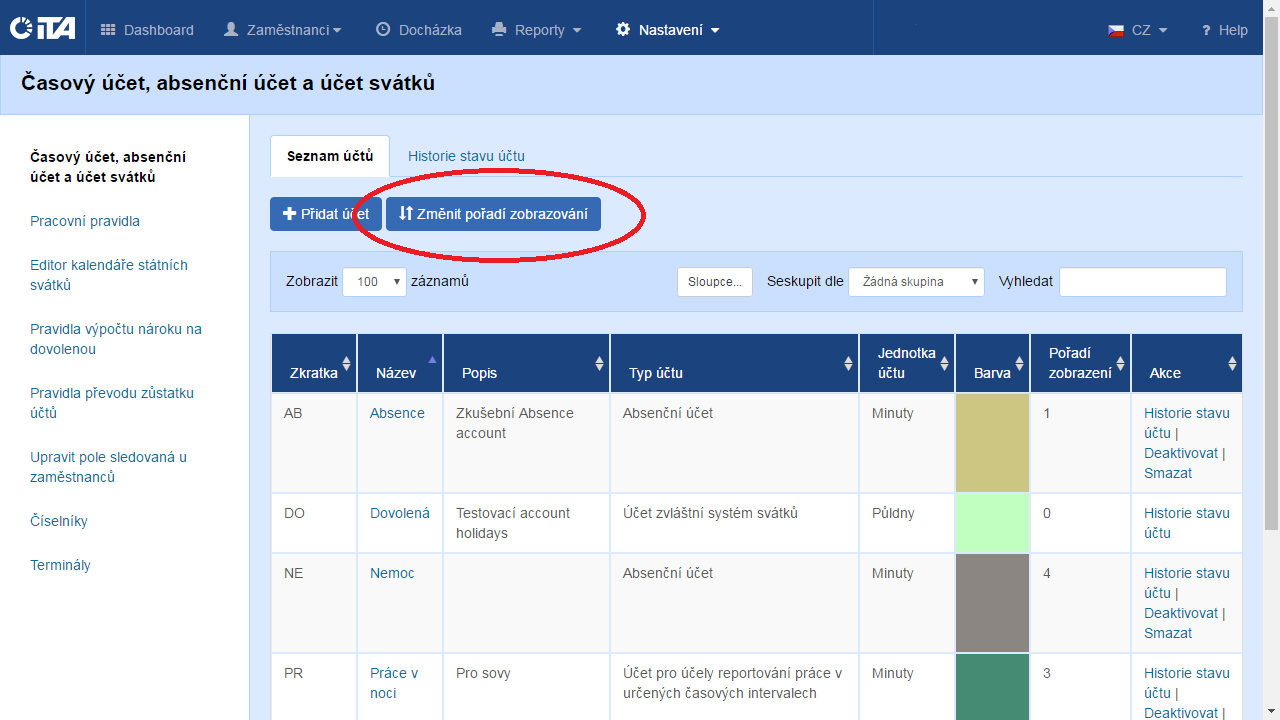Click the Vyhledat search input field

point(1142,282)
